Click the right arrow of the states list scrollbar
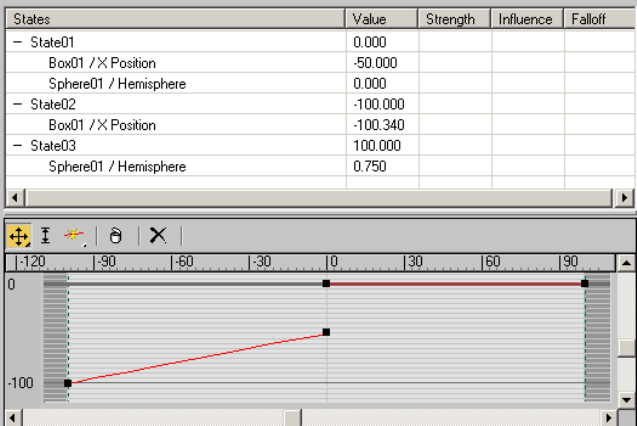The width and height of the screenshot is (637, 426). [x=624, y=198]
